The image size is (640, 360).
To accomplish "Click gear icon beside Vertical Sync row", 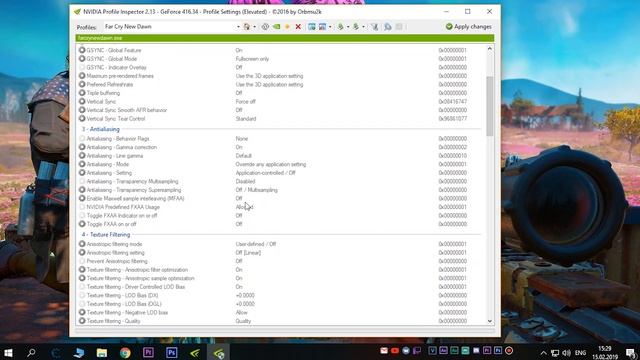I will 82,101.
